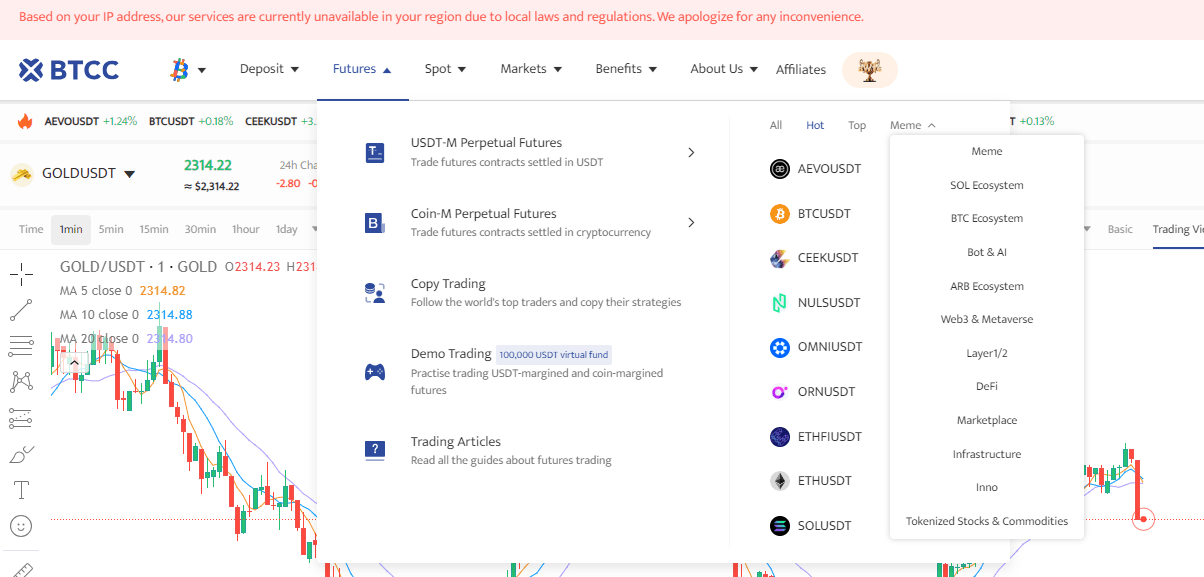Select the trend line drawing tool
1204x577 pixels.
(x=21, y=310)
